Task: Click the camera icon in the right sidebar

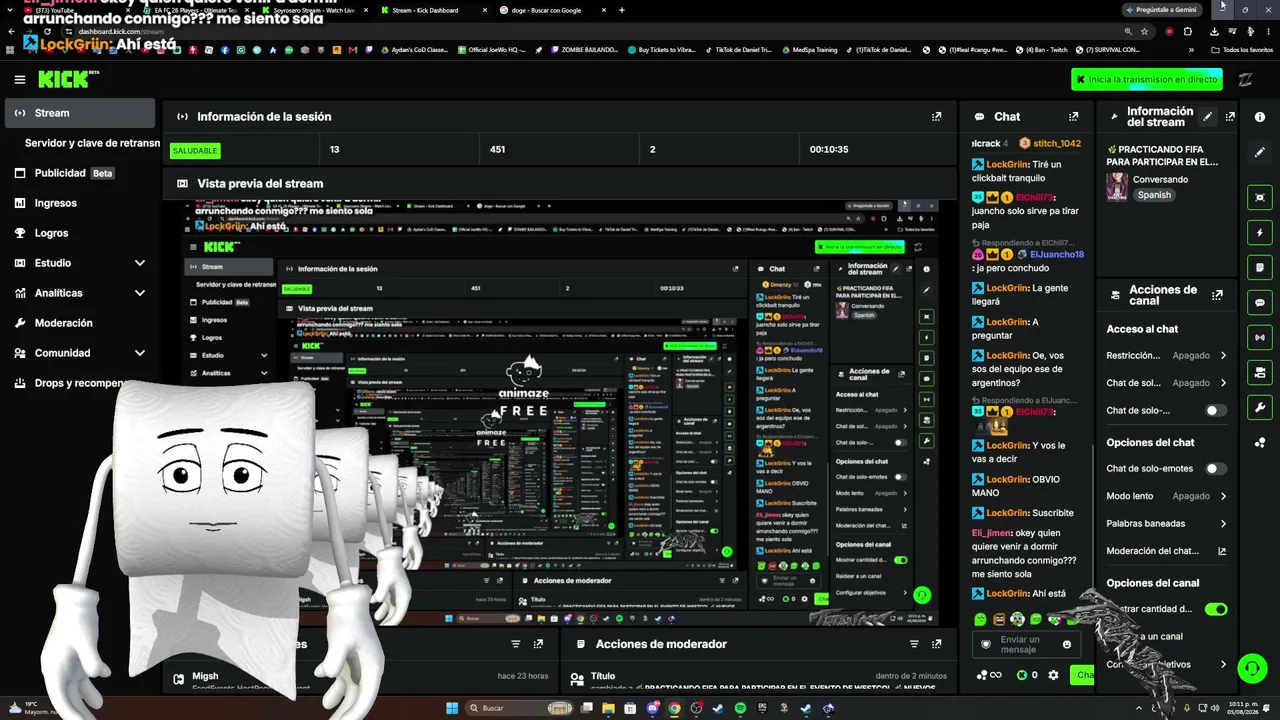Action: point(1260,372)
